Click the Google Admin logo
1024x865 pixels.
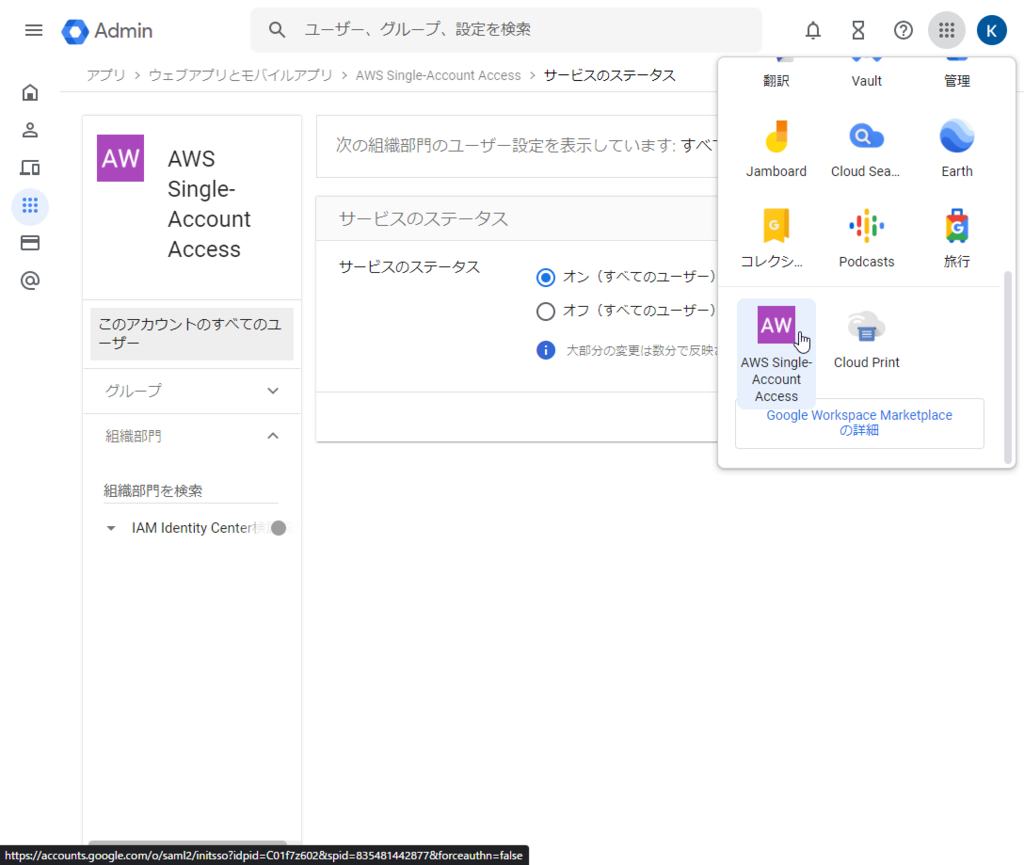pyautogui.click(x=107, y=31)
